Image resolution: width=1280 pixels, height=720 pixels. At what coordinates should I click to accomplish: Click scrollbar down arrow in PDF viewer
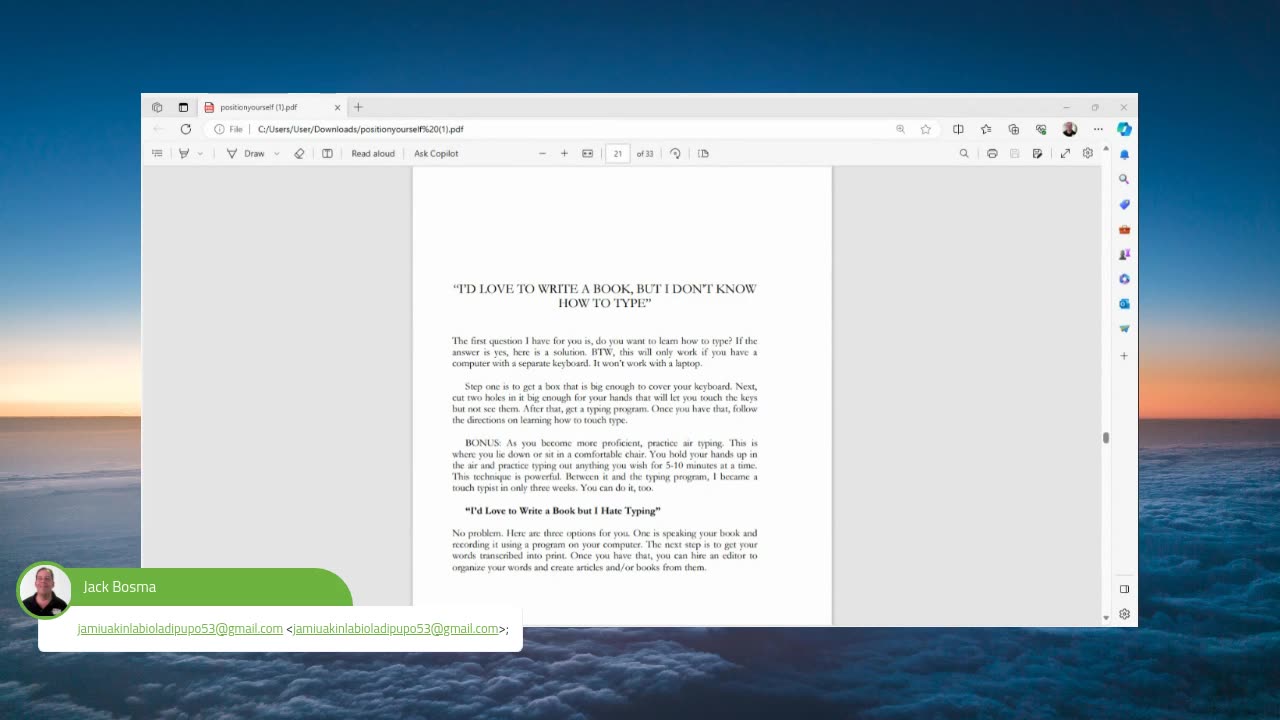[1106, 618]
